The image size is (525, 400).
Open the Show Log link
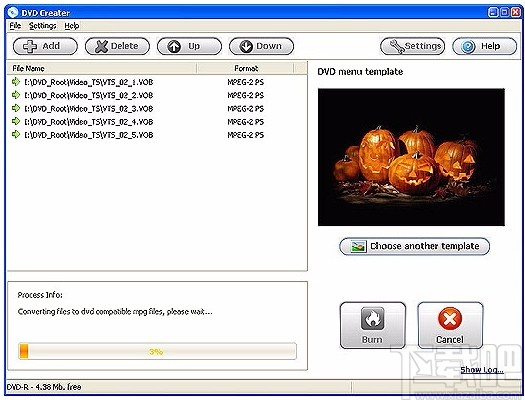tap(482, 370)
